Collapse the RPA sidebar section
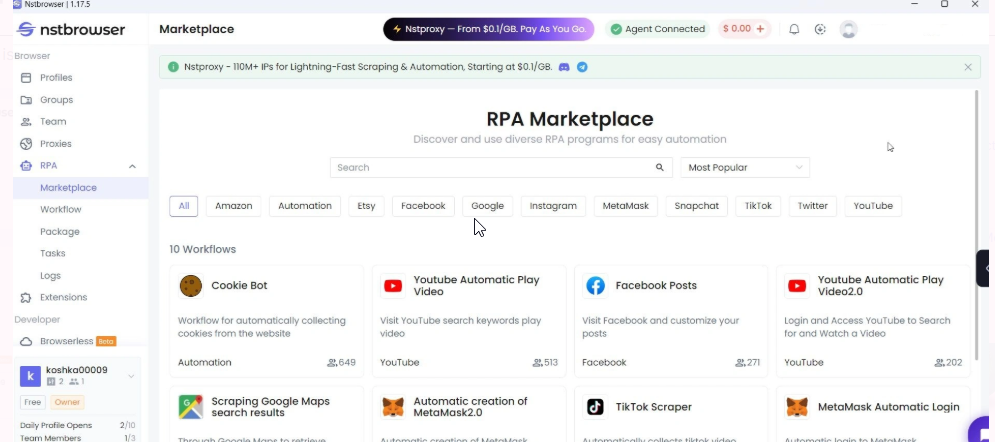Screen dimensions: 995x442 [132, 166]
